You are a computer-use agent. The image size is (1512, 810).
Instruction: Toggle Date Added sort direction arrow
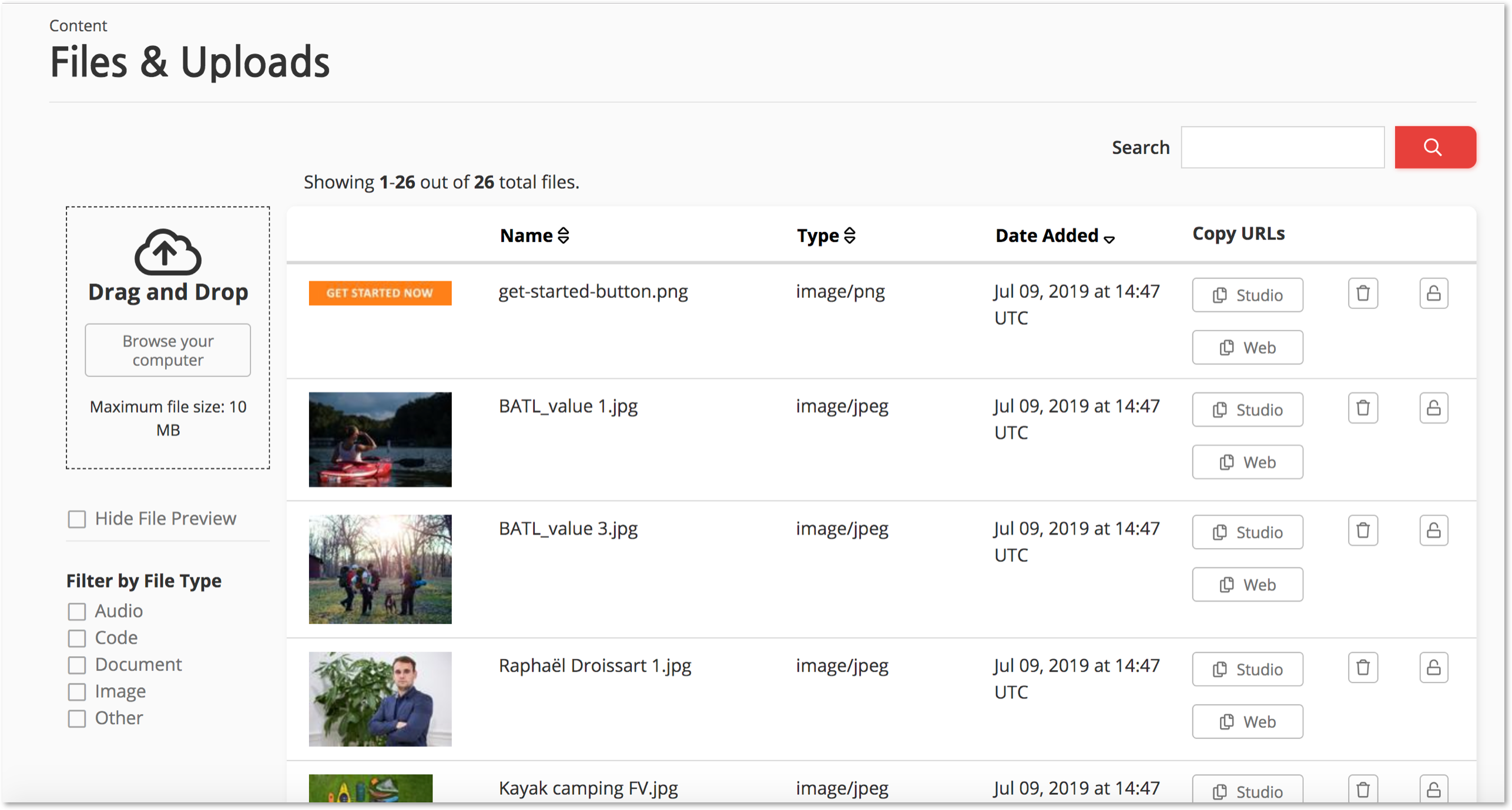point(1109,239)
